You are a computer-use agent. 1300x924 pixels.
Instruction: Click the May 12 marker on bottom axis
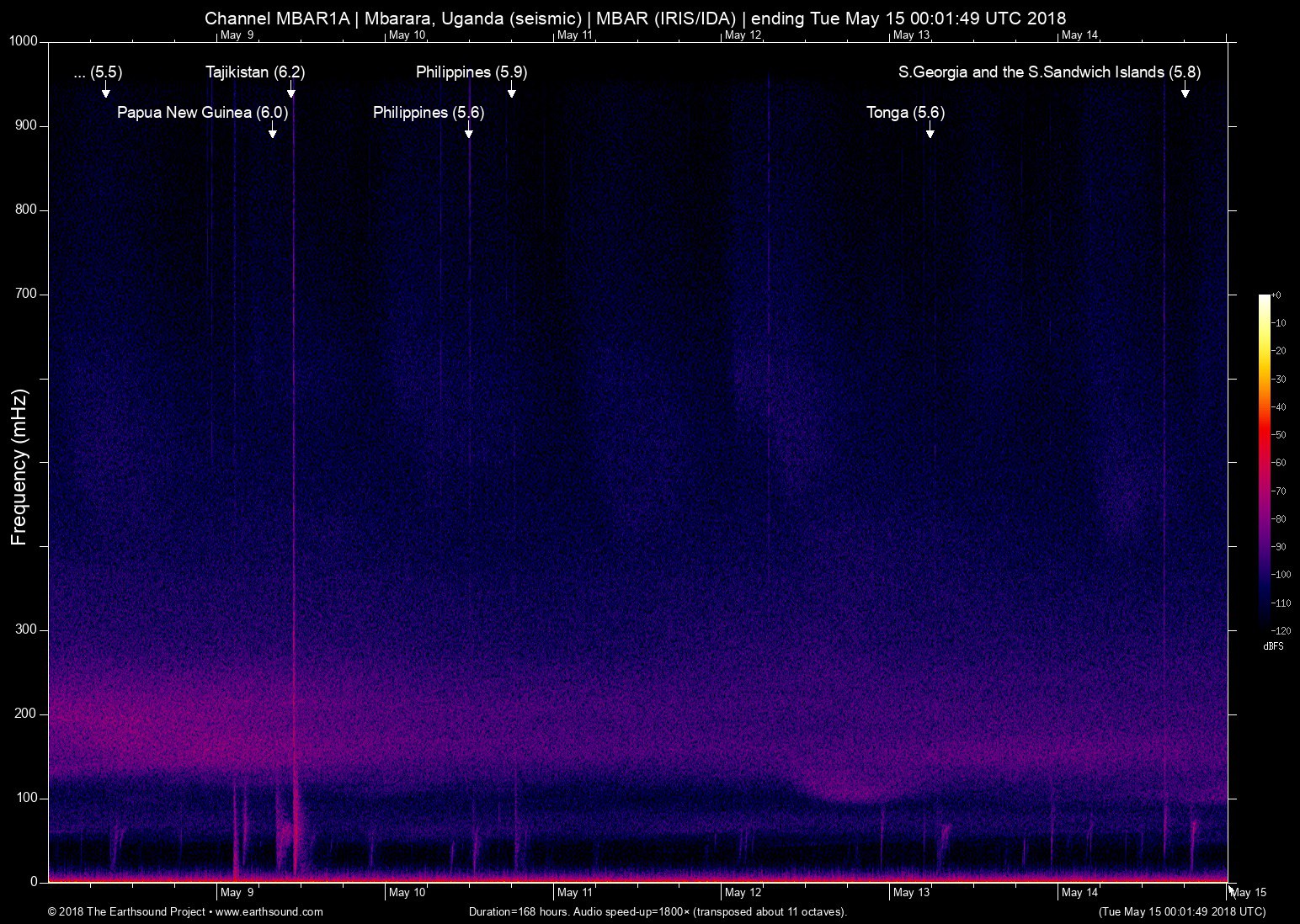click(743, 893)
